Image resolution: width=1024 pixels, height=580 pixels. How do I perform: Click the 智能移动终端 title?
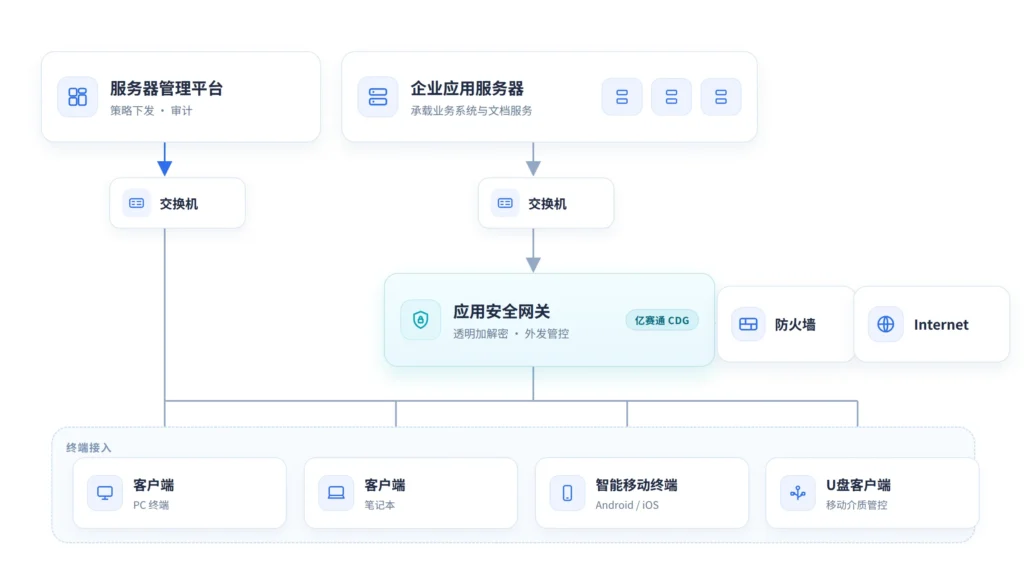(636, 485)
